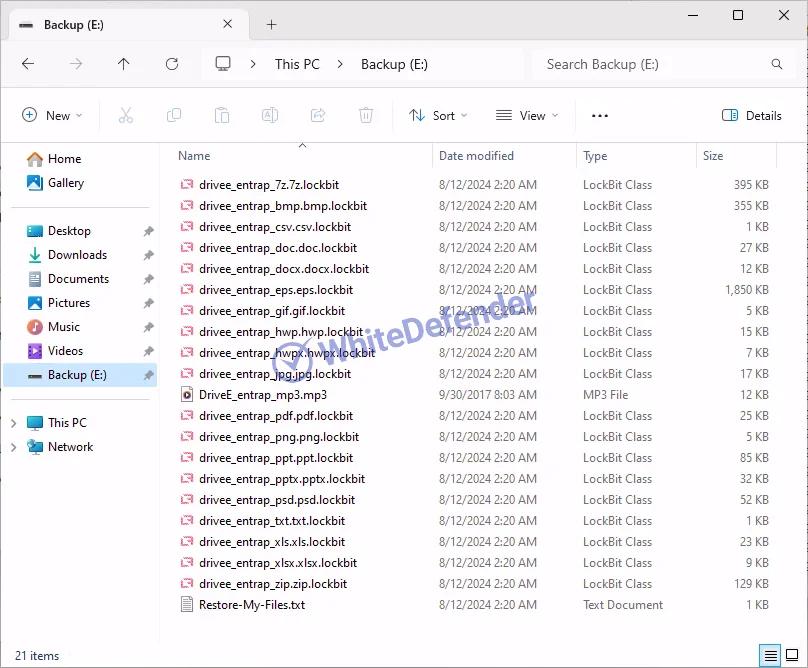Screen dimensions: 808x668
Task: Open the New dropdown menu
Action: [x=52, y=116]
